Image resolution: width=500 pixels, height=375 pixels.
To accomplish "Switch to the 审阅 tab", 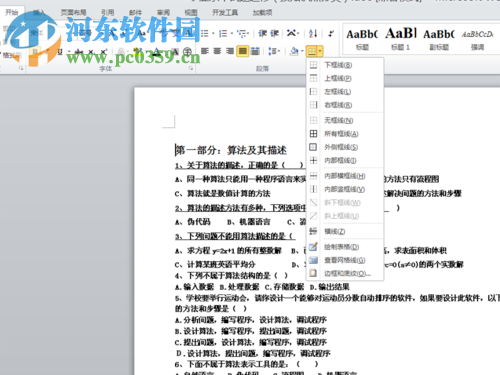I will (x=163, y=13).
